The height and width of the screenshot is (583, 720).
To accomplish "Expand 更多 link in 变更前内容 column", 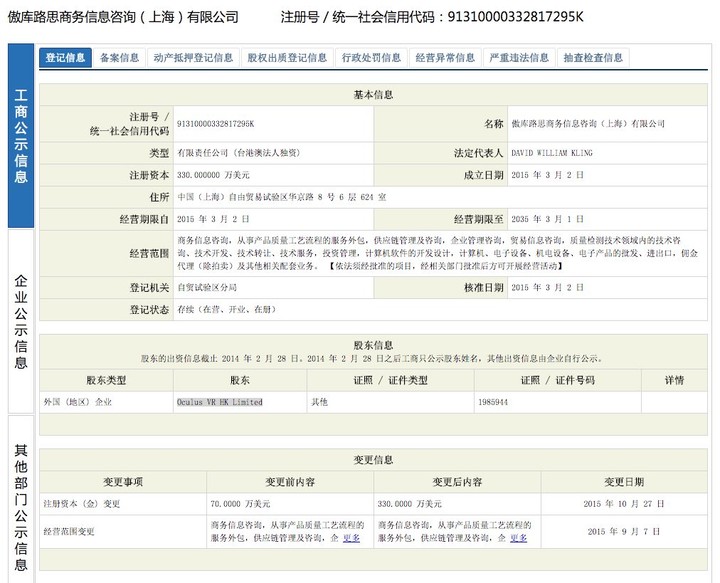I will pyautogui.click(x=351, y=538).
